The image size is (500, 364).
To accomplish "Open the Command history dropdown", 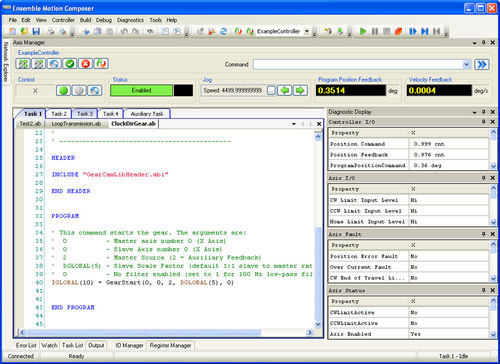I will pos(467,64).
